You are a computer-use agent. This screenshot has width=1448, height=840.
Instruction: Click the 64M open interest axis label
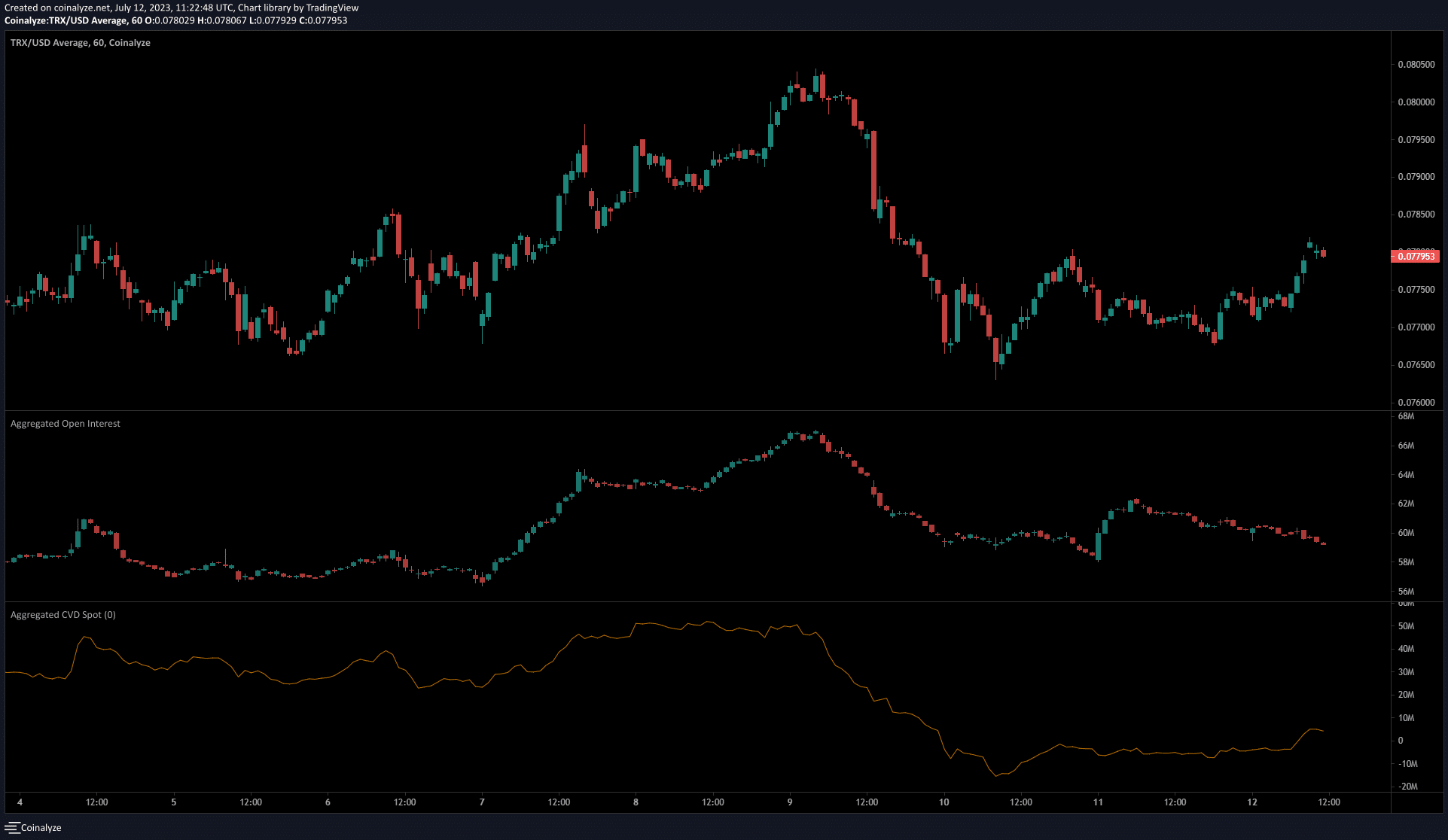pos(1406,475)
